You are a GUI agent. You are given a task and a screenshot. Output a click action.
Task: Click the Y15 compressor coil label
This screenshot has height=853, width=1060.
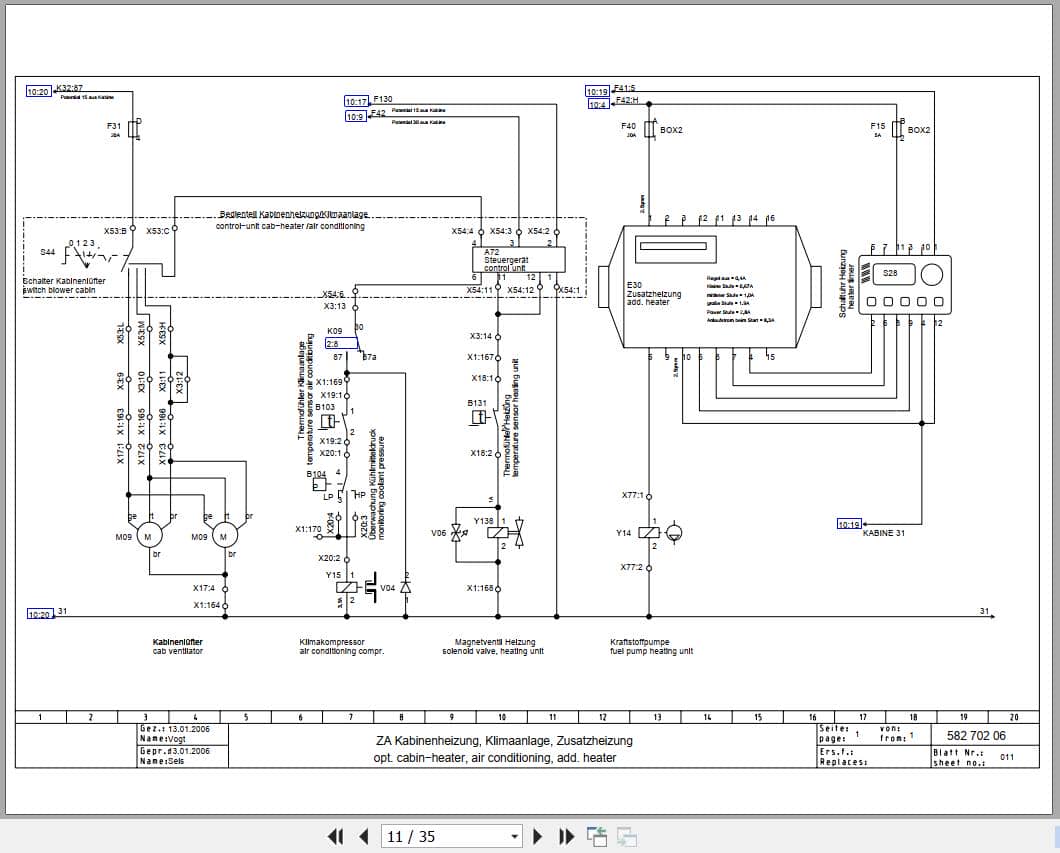click(x=333, y=575)
